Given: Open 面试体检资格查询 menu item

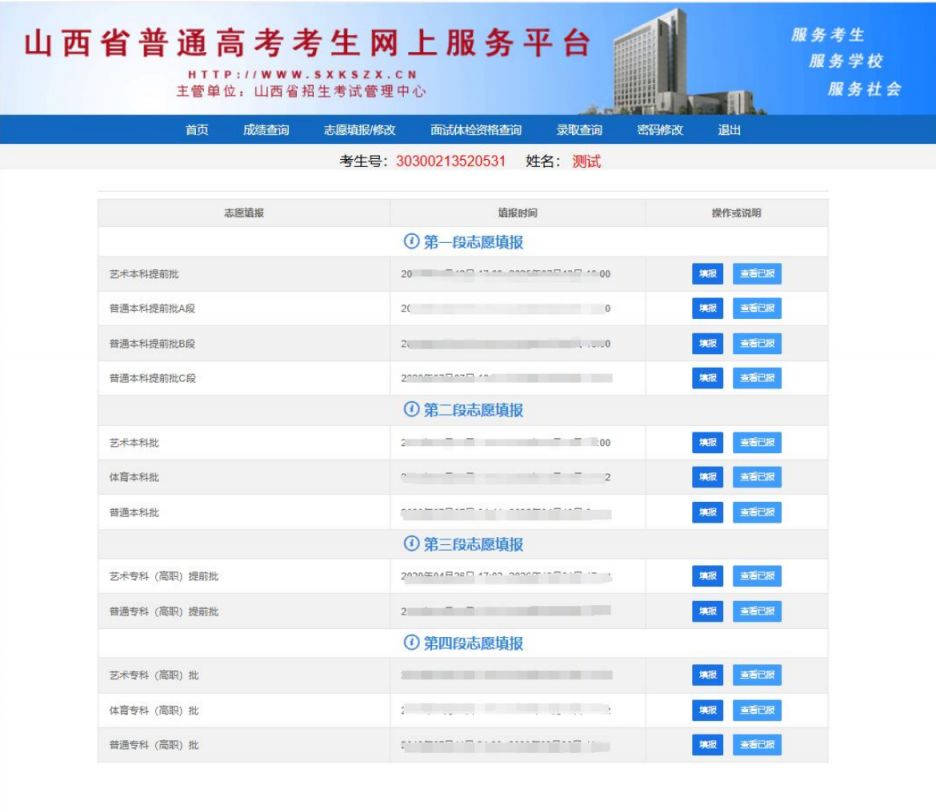Looking at the screenshot, I should point(476,130).
